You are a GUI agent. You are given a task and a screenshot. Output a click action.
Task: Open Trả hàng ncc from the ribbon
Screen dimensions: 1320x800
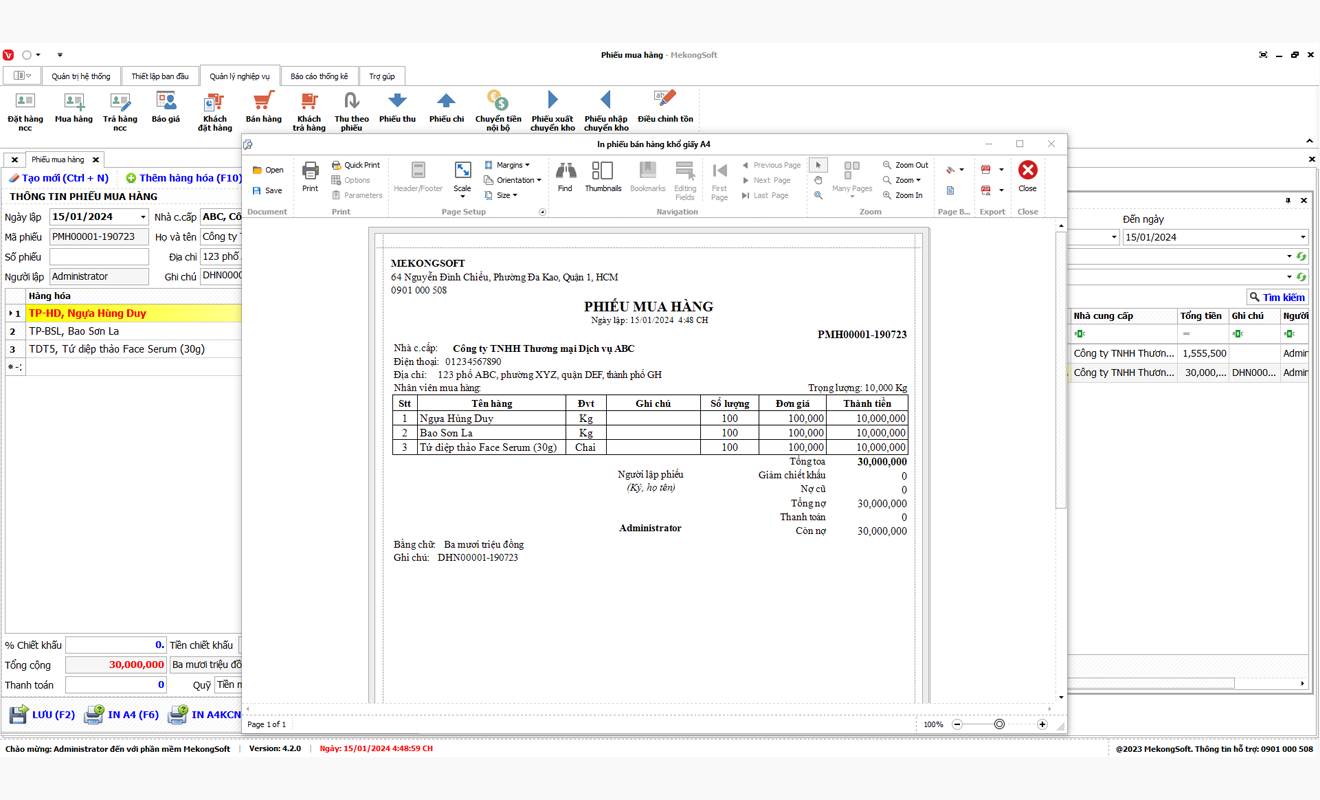(120, 110)
